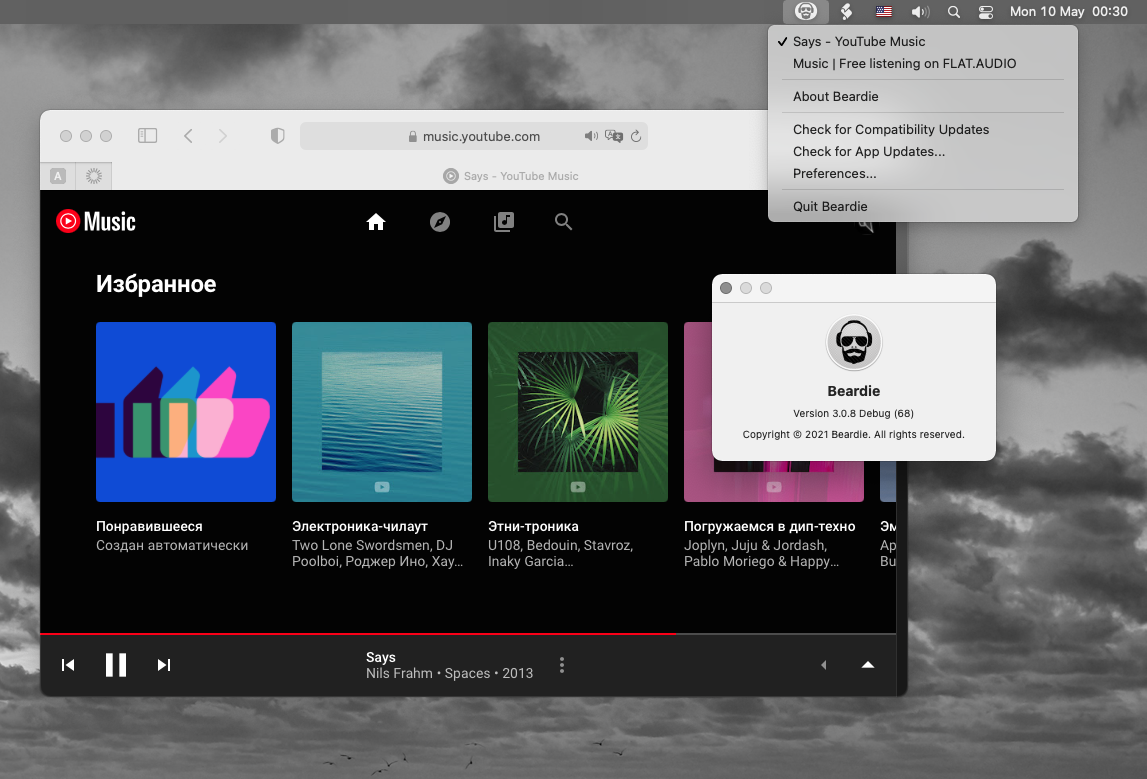This screenshot has height=779, width=1147.
Task: Open the Электроника-чилаут playlist thumbnail
Action: click(382, 412)
